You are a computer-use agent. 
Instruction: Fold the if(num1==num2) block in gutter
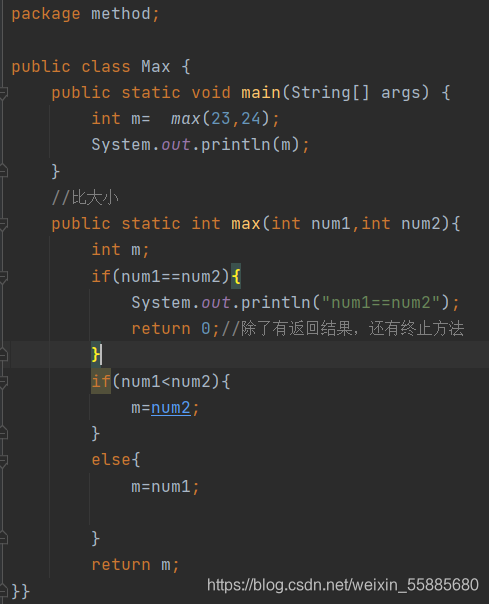pyautogui.click(x=3, y=276)
